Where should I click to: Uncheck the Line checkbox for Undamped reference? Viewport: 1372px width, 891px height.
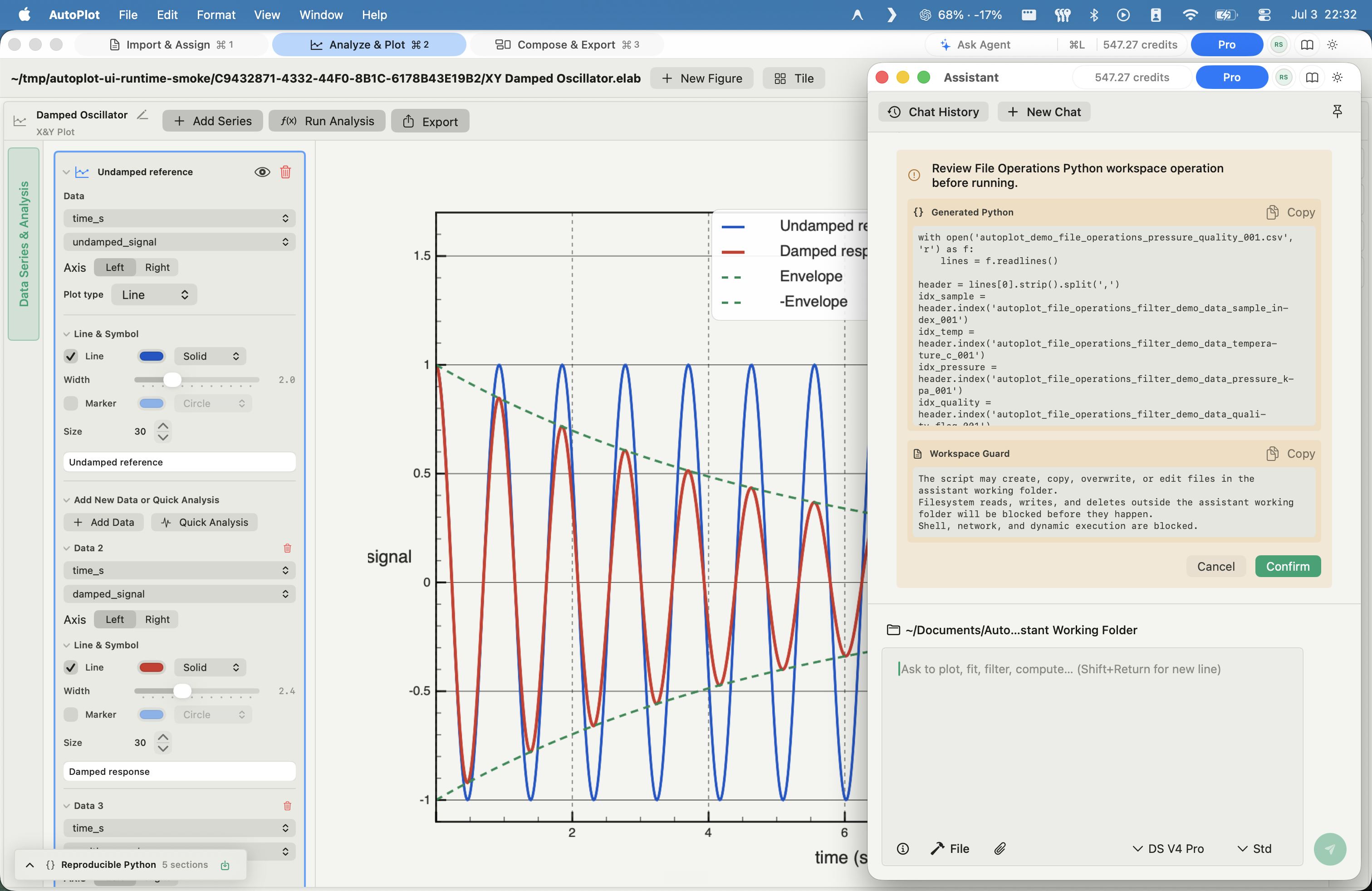coord(71,356)
